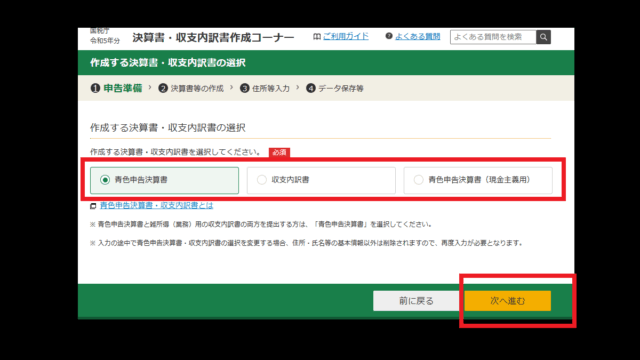This screenshot has height=360, width=640.
Task: Click step 2 決算書等の作成 in progress bar
Action: (x=191, y=88)
